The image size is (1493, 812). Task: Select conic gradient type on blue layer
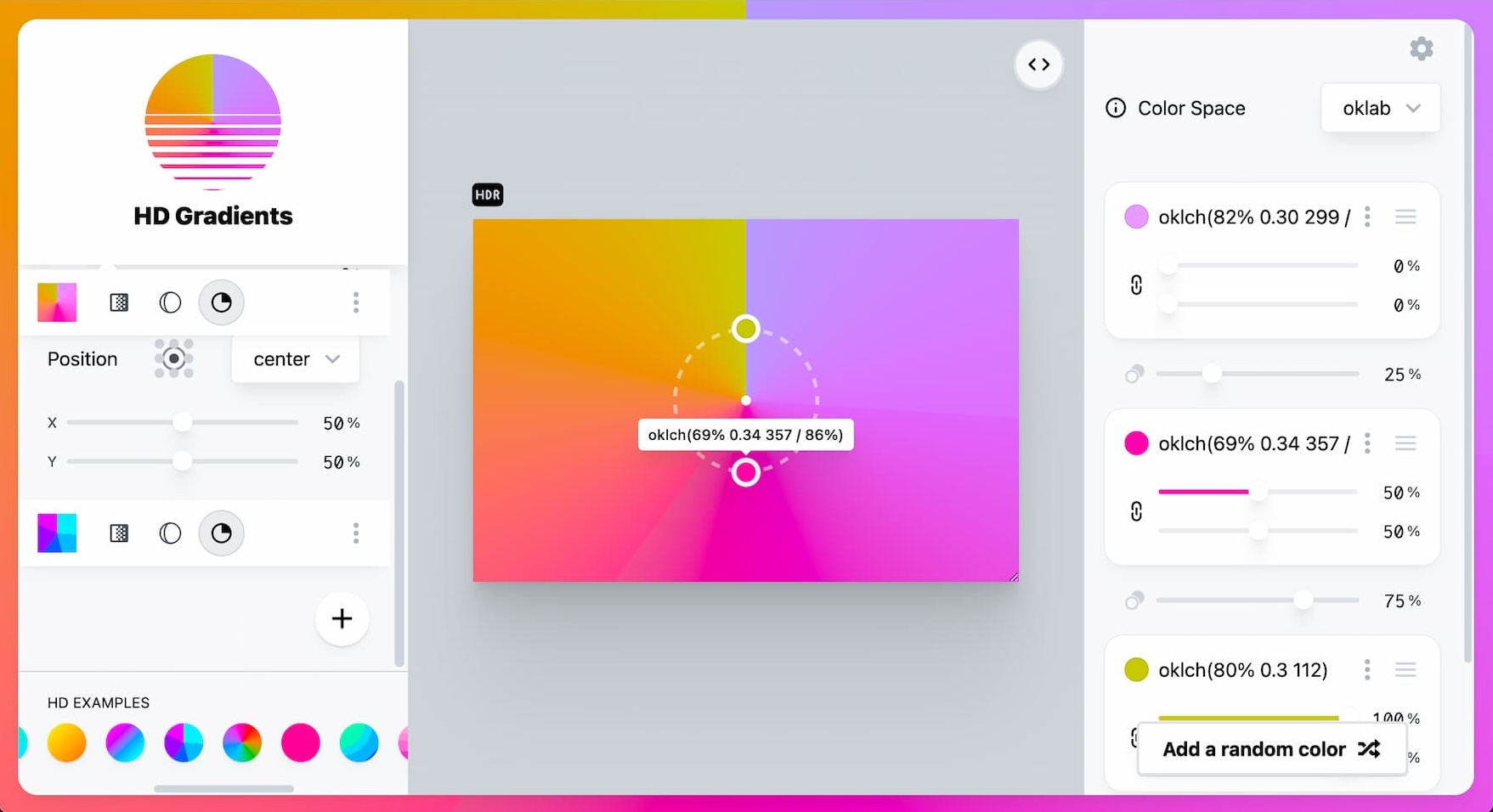[221, 533]
